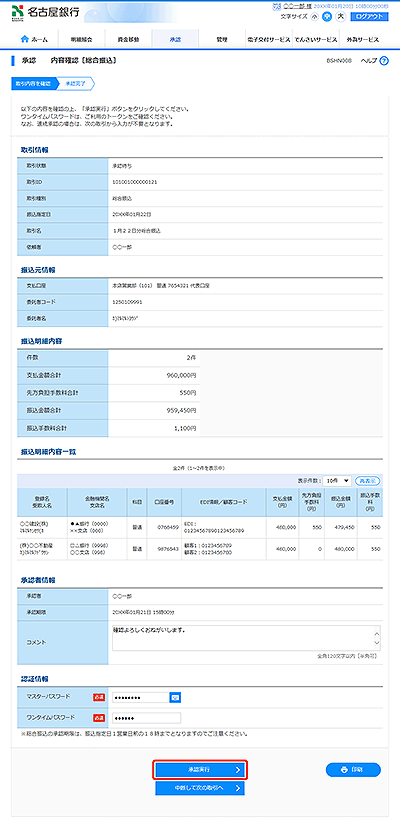This screenshot has height=832, width=400.
Task: Click the printer icon on the 印刷 button
Action: 344,769
